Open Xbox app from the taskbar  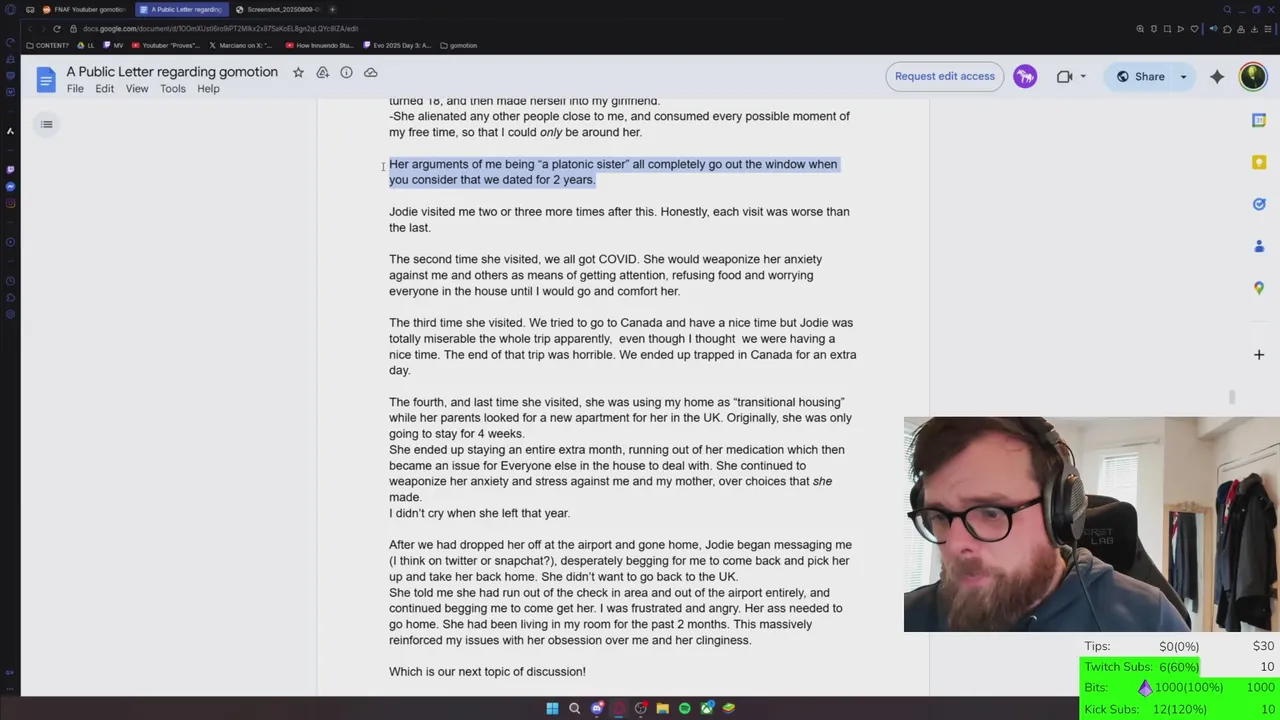tap(707, 708)
